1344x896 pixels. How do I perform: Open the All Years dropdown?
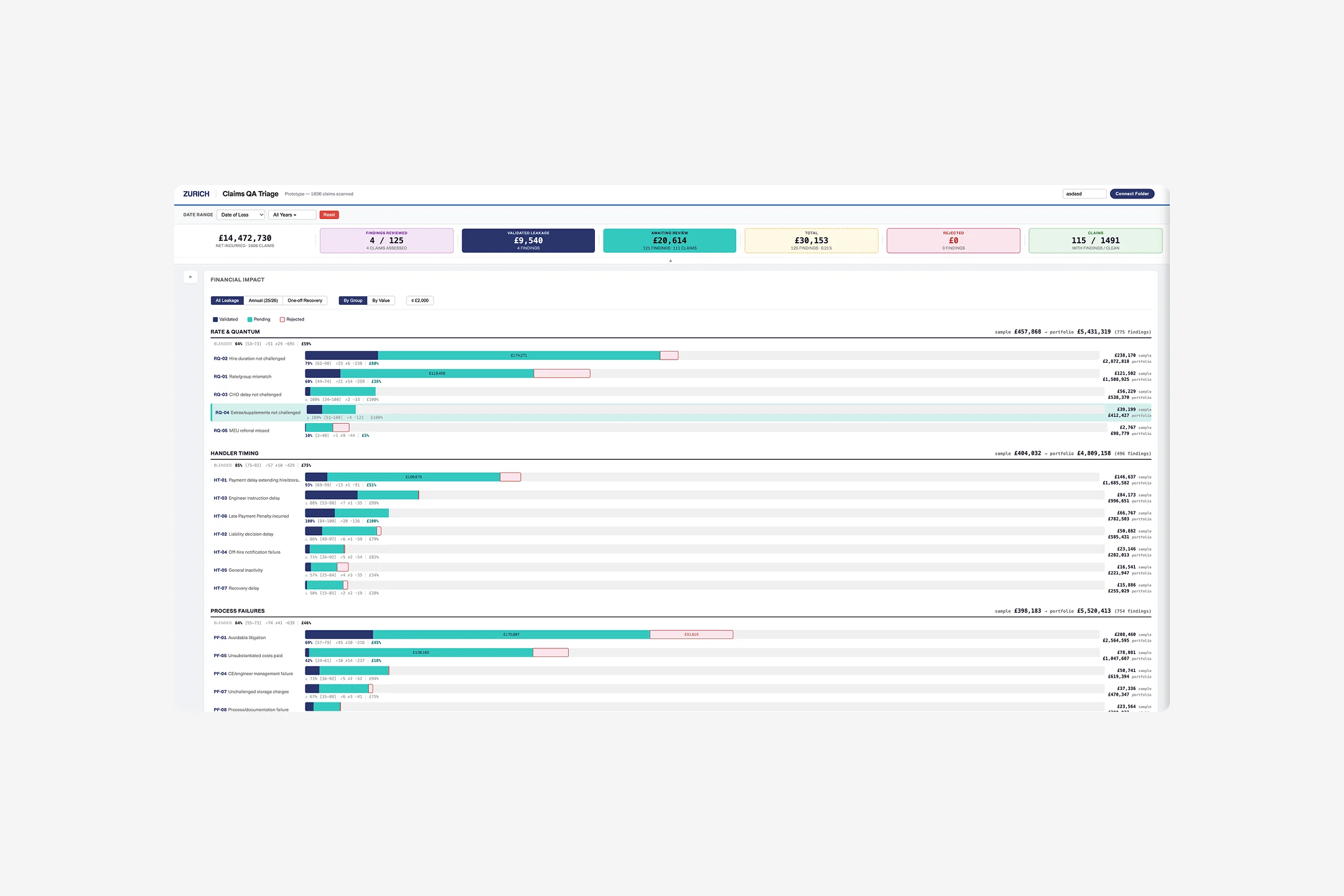[x=292, y=215]
